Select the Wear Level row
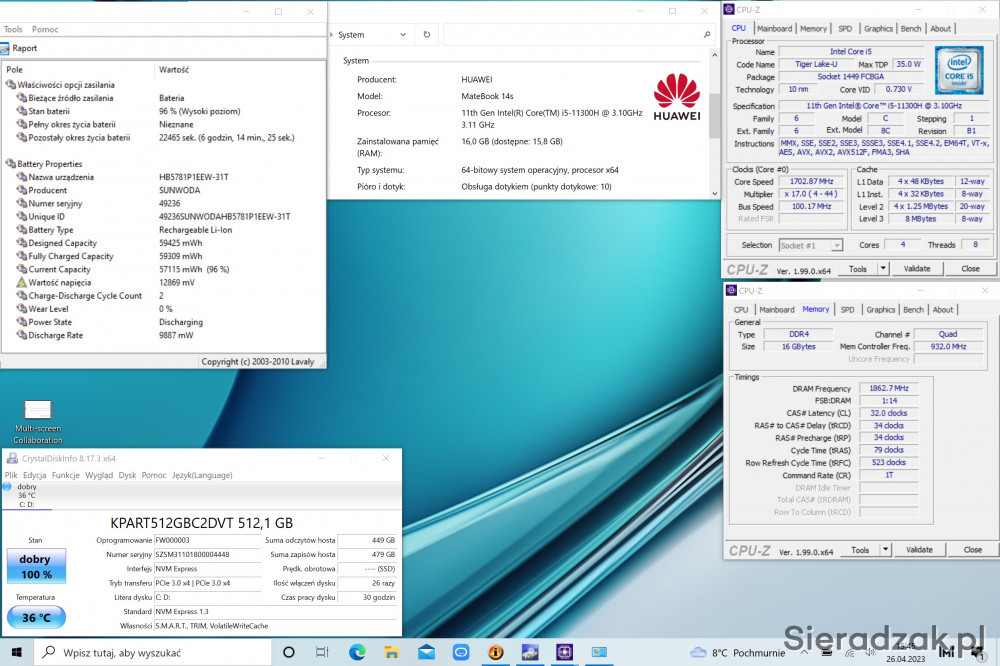The image size is (1000, 666). (163, 309)
